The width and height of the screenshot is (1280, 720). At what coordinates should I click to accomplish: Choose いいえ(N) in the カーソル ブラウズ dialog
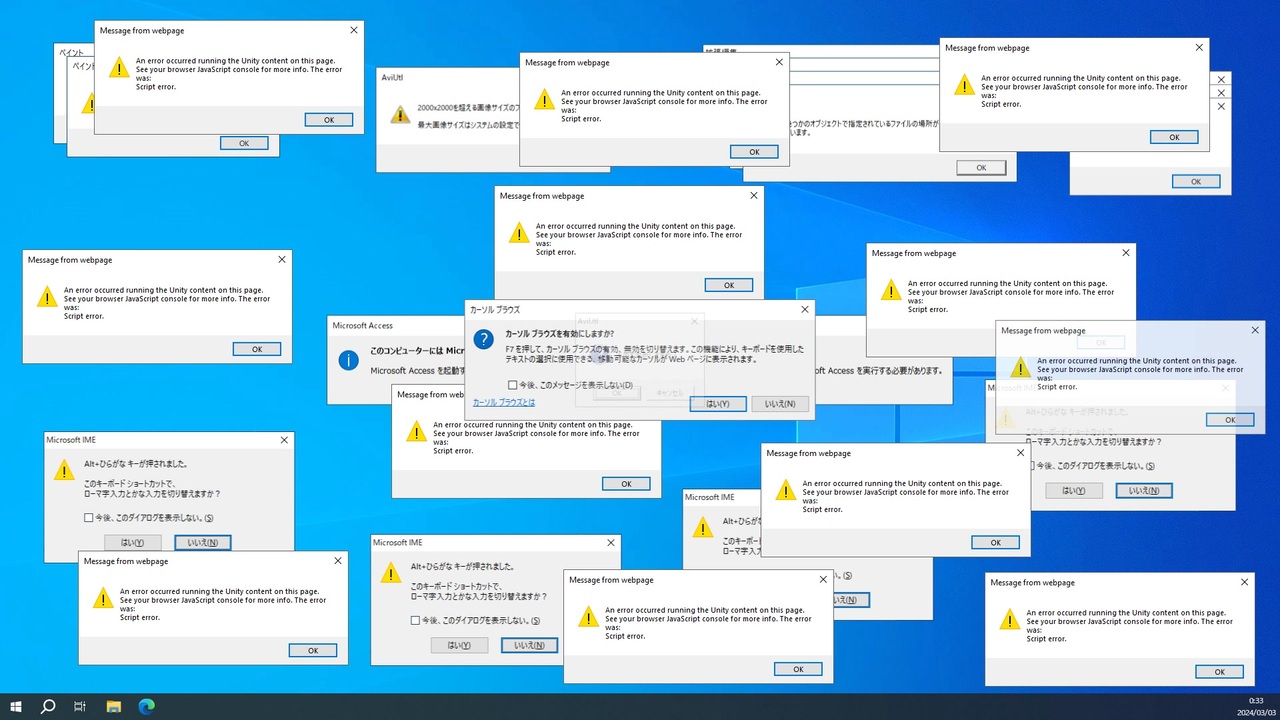pos(780,404)
